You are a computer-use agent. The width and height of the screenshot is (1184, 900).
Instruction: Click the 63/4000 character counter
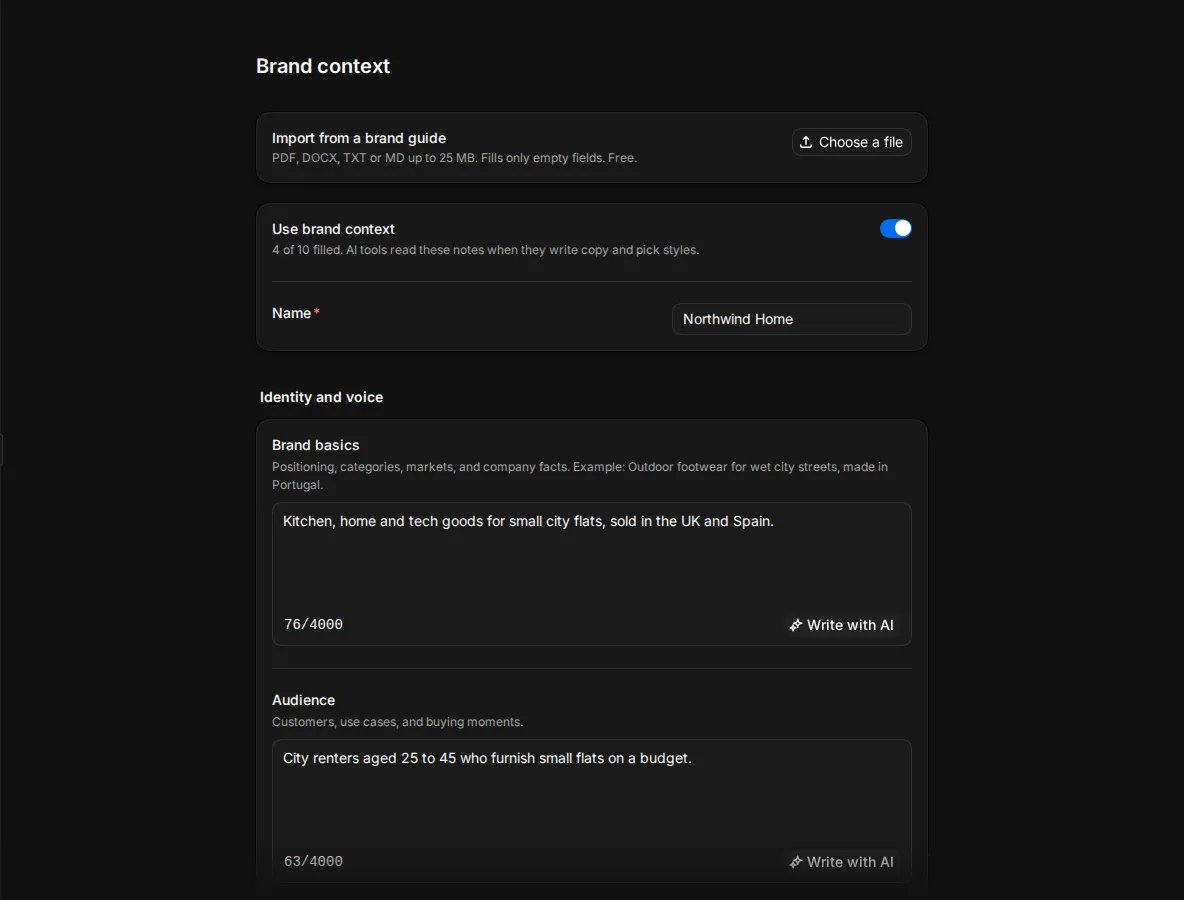pos(313,861)
